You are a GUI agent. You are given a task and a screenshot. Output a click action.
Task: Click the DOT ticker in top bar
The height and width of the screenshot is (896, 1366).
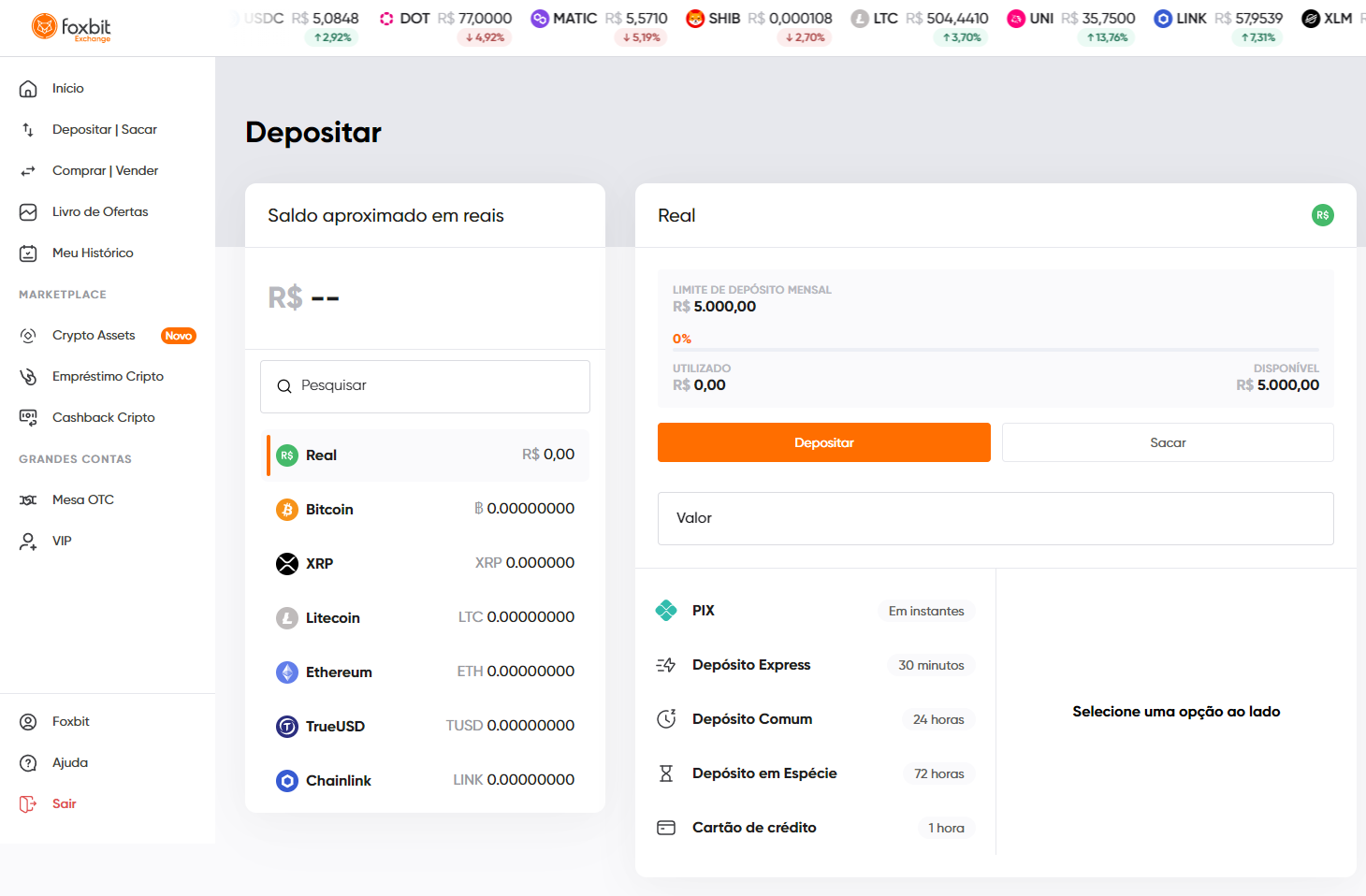point(445,26)
